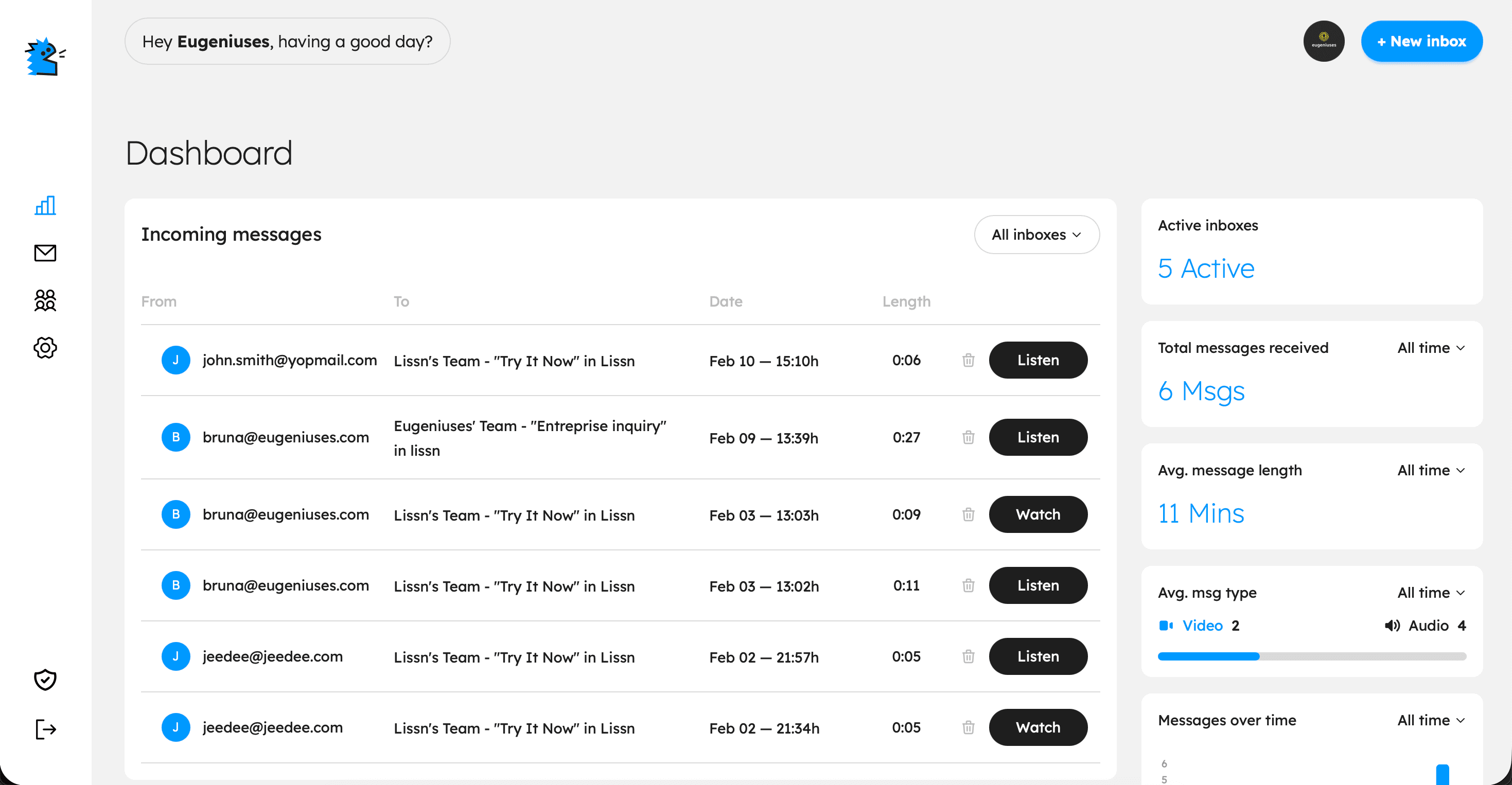Watch the Feb 03 13:03h video message
1512x785 pixels.
pyautogui.click(x=1038, y=514)
